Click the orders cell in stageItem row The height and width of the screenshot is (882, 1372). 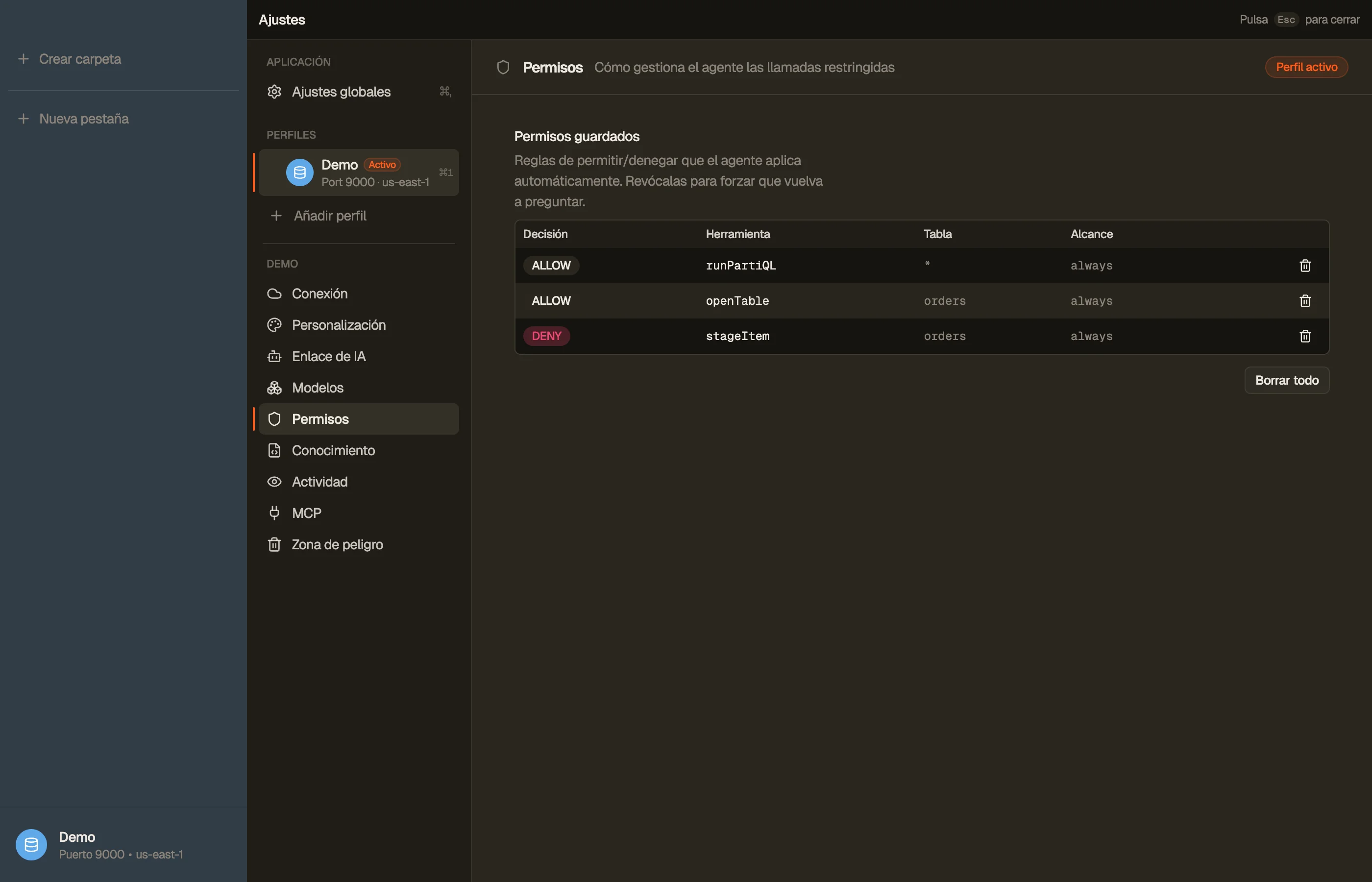tap(944, 336)
